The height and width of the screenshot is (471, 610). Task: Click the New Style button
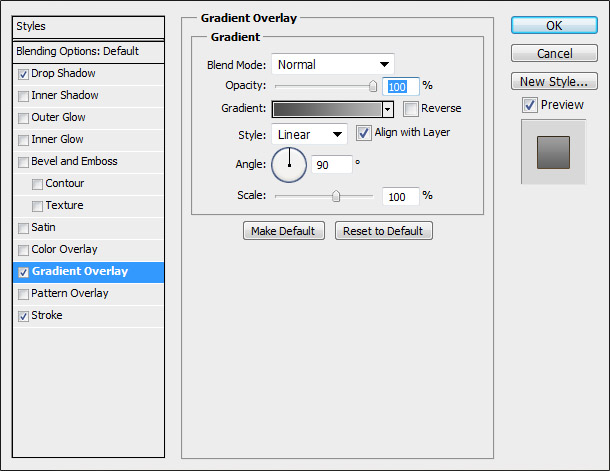click(554, 81)
